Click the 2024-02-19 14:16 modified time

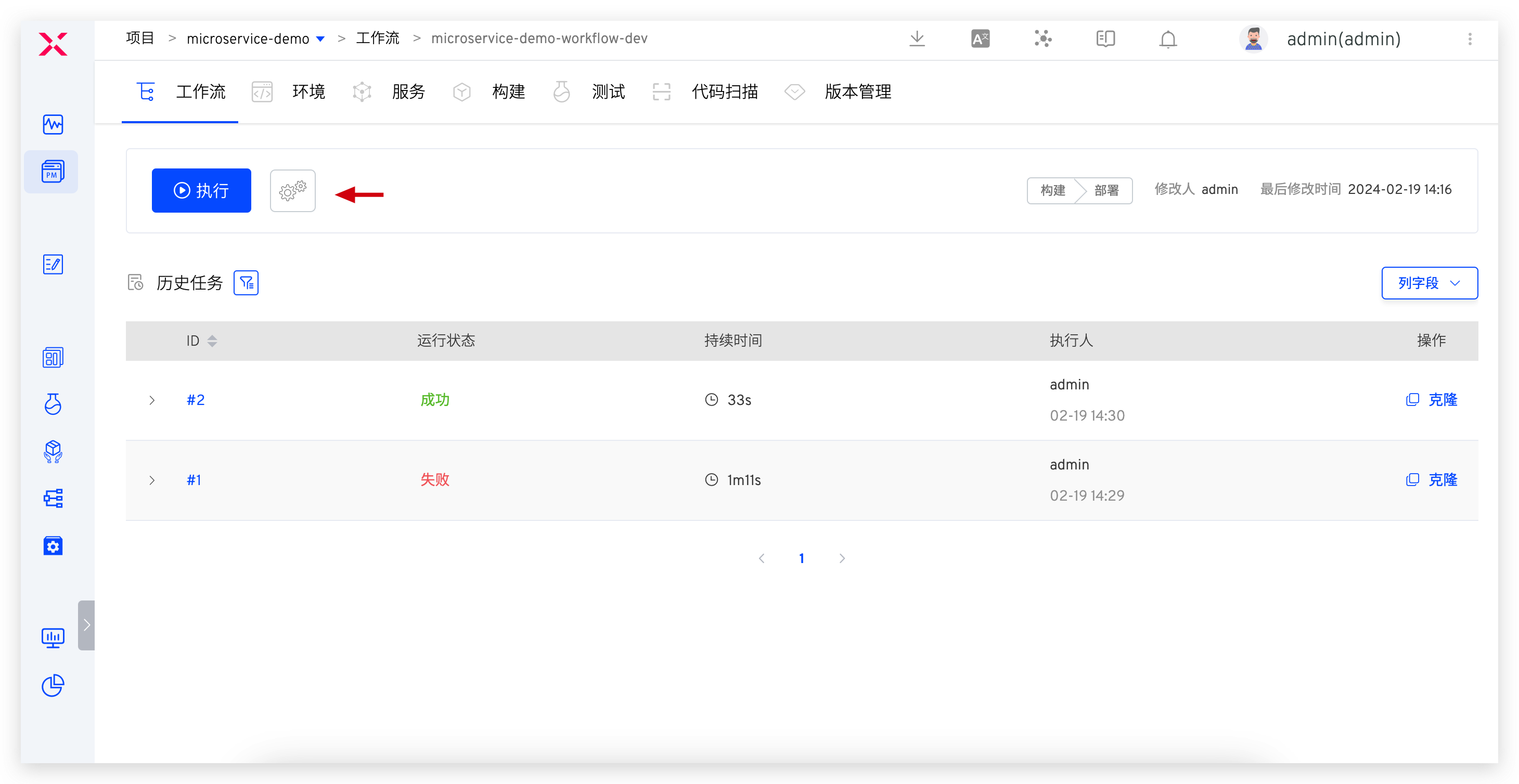tap(1399, 189)
